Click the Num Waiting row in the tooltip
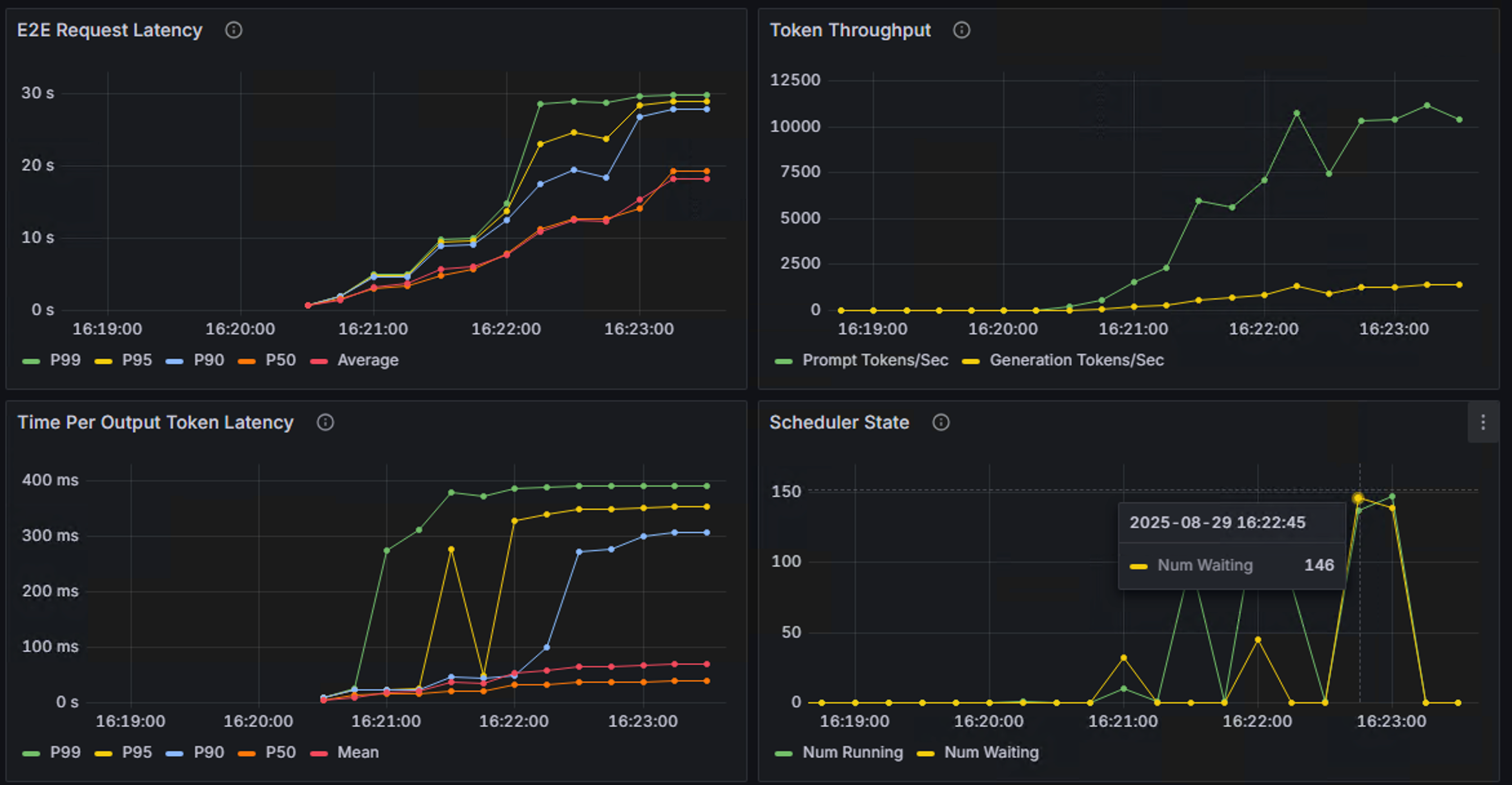Screen dimensions: 1512x785 1231,565
